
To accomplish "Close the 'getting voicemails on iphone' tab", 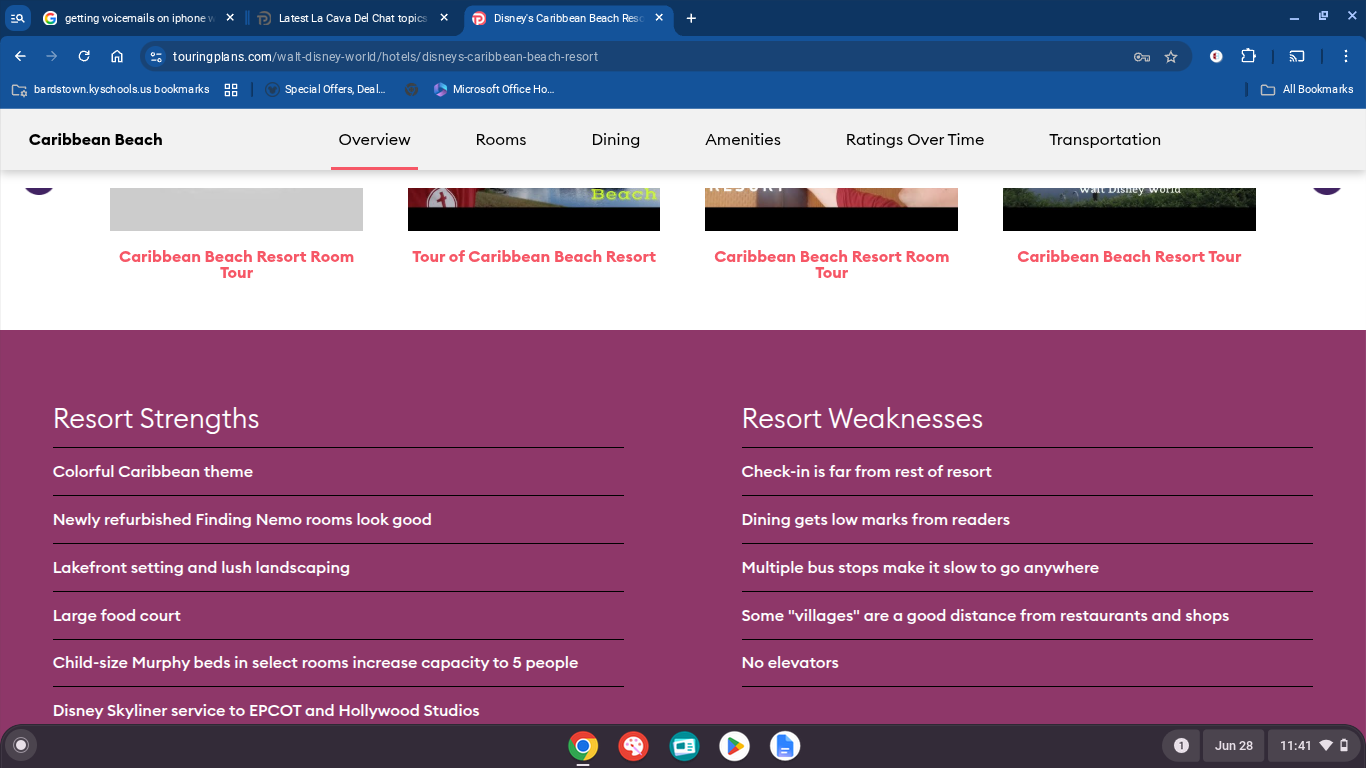I will click(x=230, y=18).
